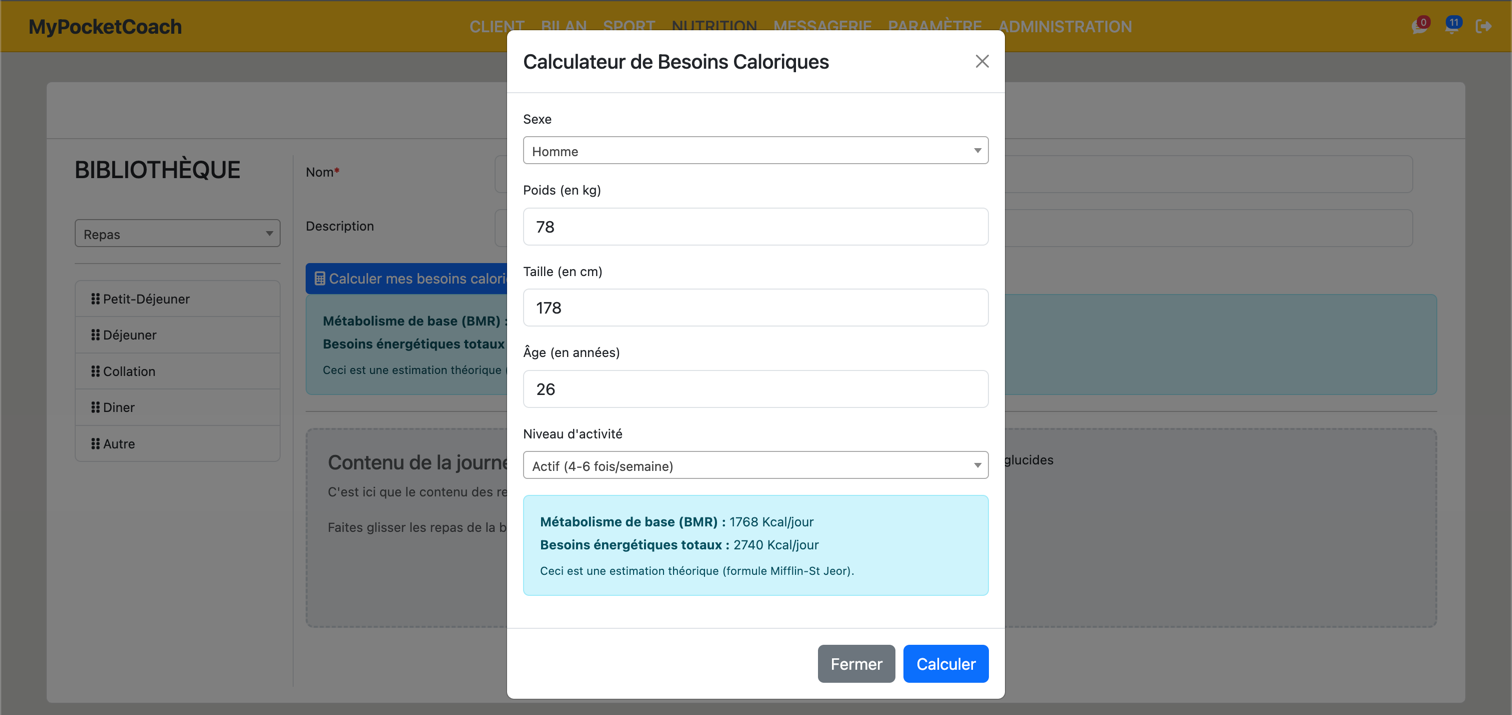Open notifications bell showing 11 alerts
1512x715 pixels.
click(1452, 26)
